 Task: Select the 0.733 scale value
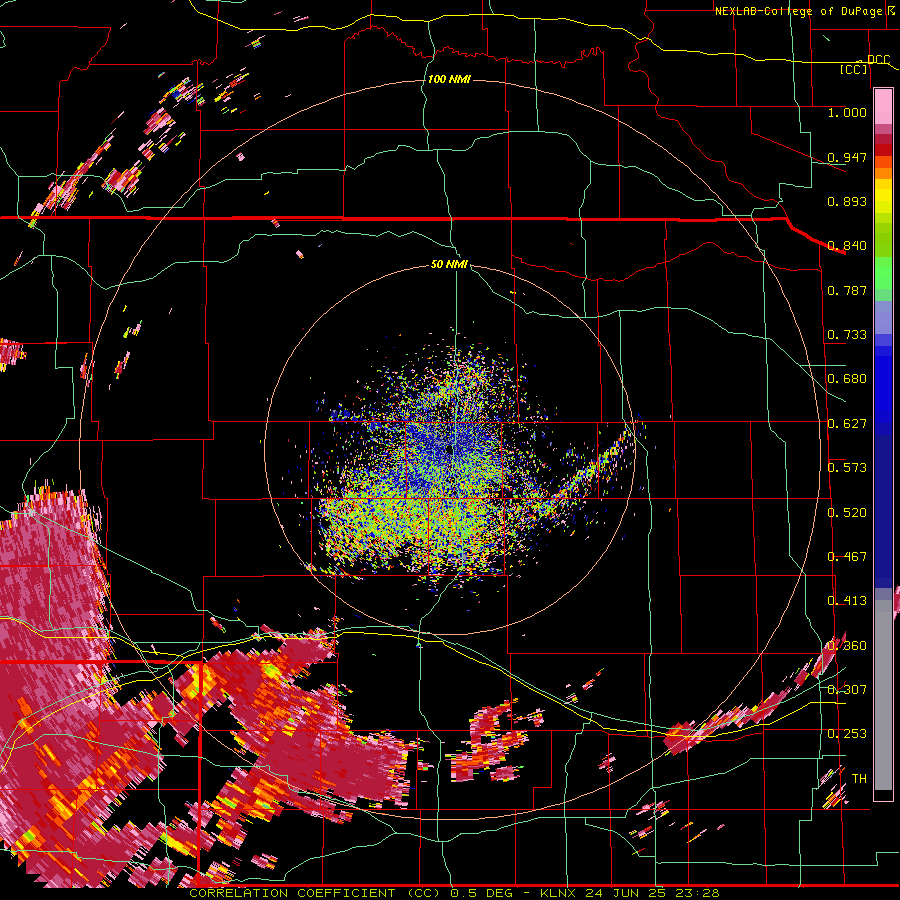point(847,335)
